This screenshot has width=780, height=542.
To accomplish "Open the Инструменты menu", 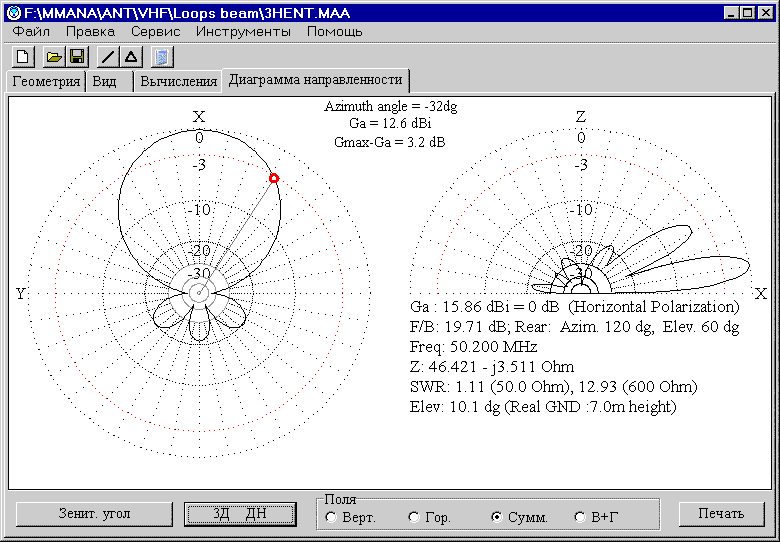I will (243, 31).
